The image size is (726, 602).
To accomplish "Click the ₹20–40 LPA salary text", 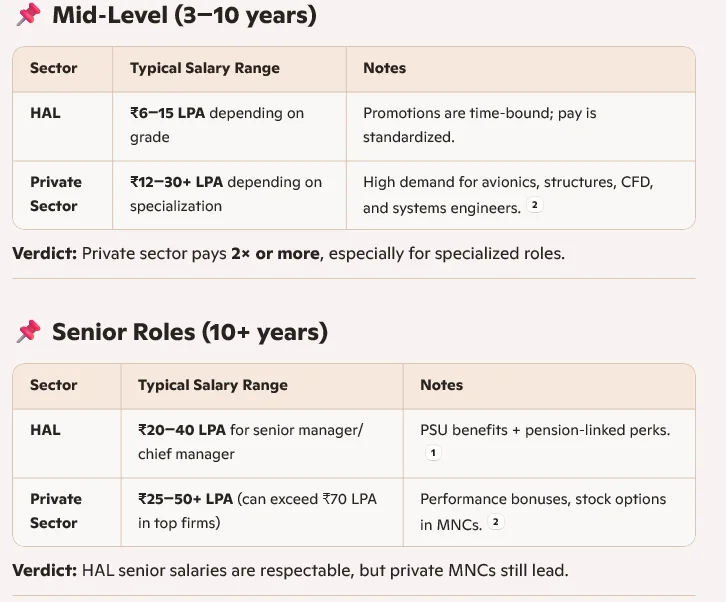I will click(x=182, y=430).
